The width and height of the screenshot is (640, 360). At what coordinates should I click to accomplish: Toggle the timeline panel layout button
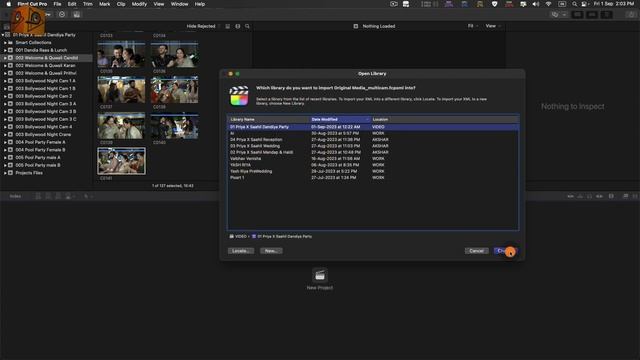tap(592, 15)
